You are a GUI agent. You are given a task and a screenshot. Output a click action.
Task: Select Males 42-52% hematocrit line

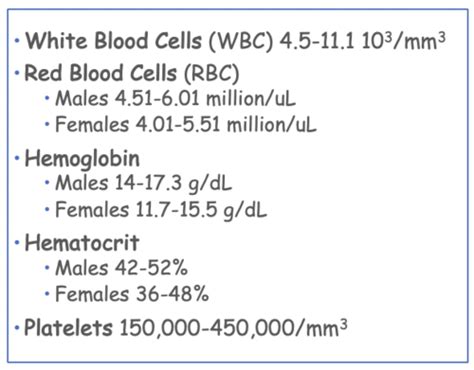pos(121,268)
